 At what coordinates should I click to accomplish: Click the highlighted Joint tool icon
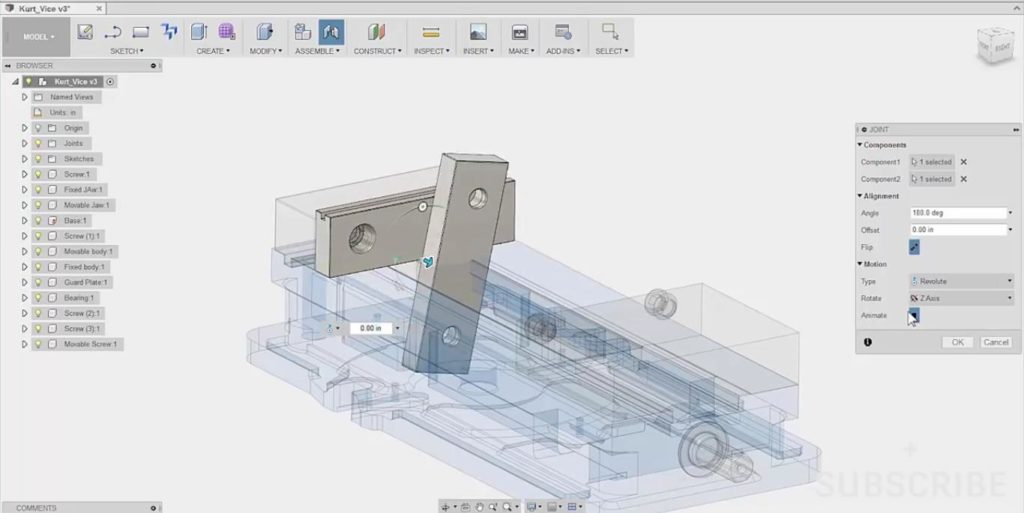click(x=331, y=31)
